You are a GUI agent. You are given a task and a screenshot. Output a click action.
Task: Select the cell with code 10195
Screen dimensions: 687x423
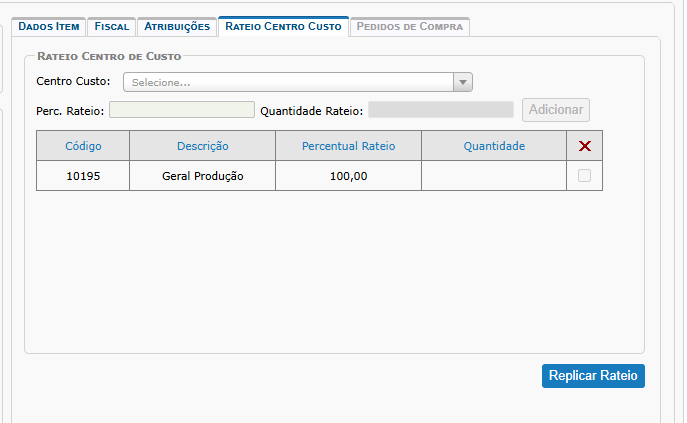coord(83,176)
